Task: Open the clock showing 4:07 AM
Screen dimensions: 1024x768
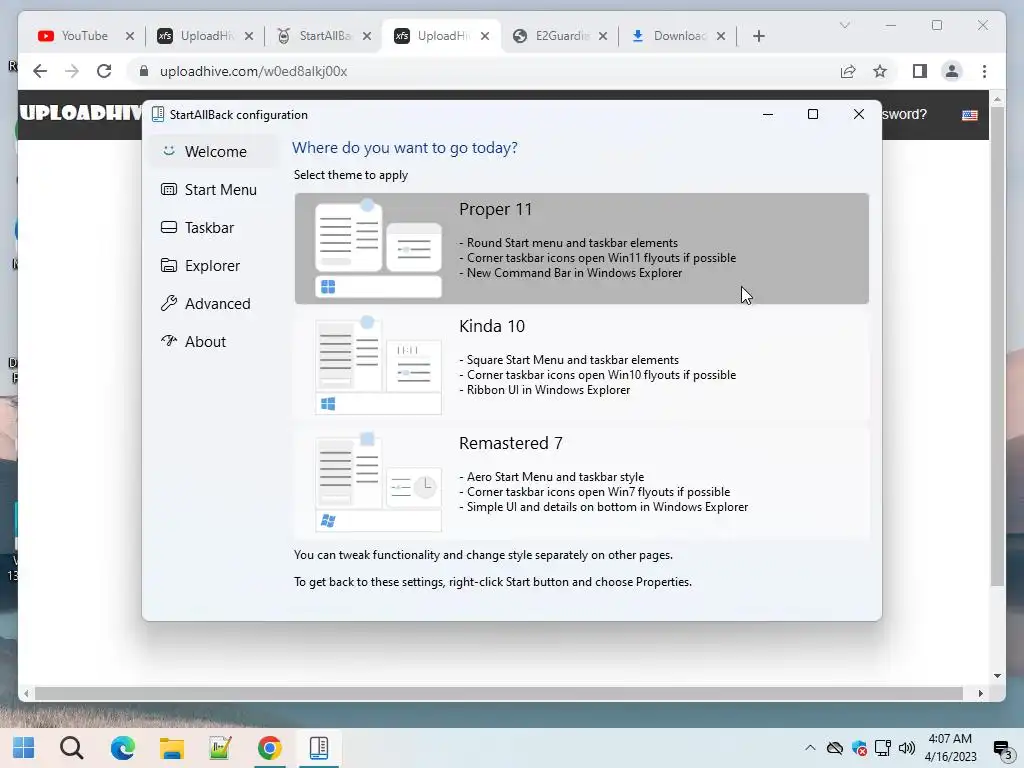Action: pos(950,748)
